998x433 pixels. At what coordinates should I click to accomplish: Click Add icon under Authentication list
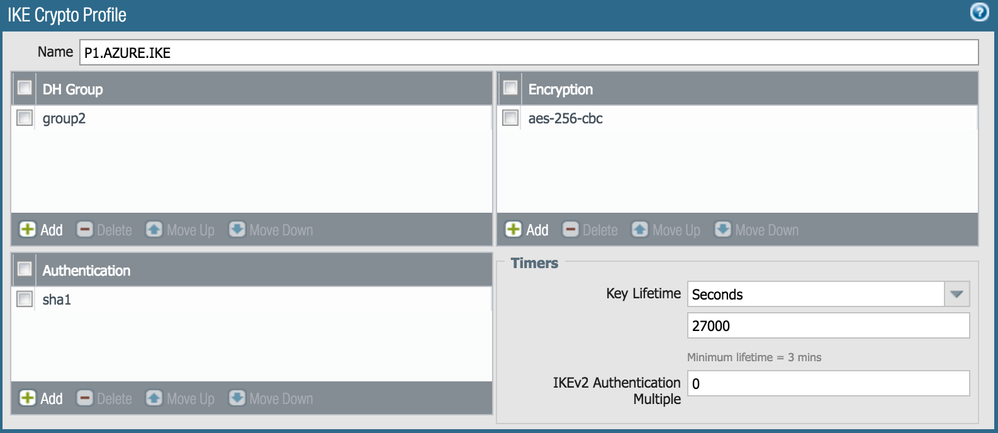point(28,398)
